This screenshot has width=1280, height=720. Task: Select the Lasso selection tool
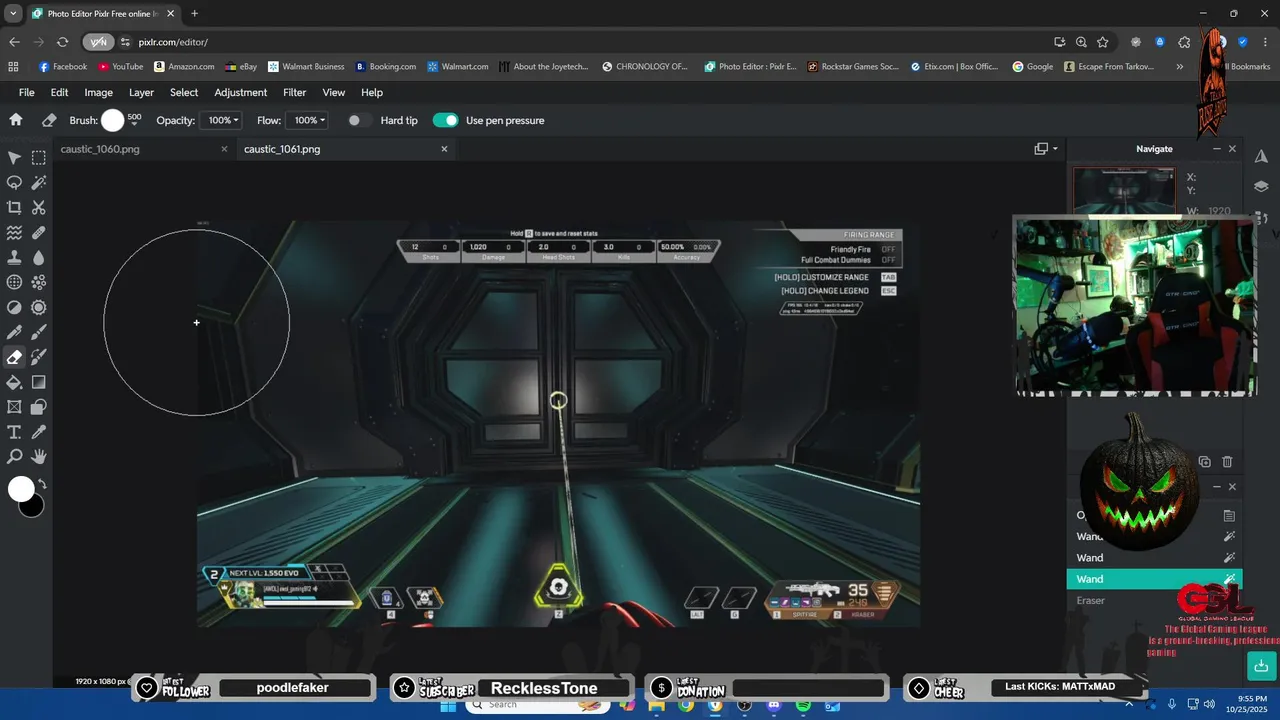click(14, 183)
